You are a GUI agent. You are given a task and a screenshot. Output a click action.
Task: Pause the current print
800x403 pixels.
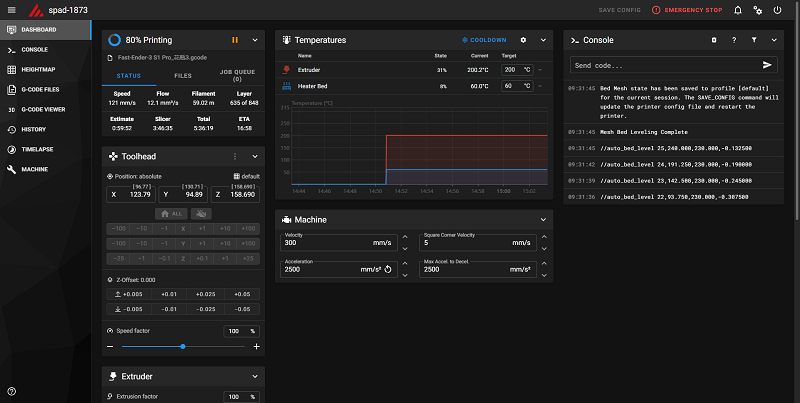(x=235, y=40)
